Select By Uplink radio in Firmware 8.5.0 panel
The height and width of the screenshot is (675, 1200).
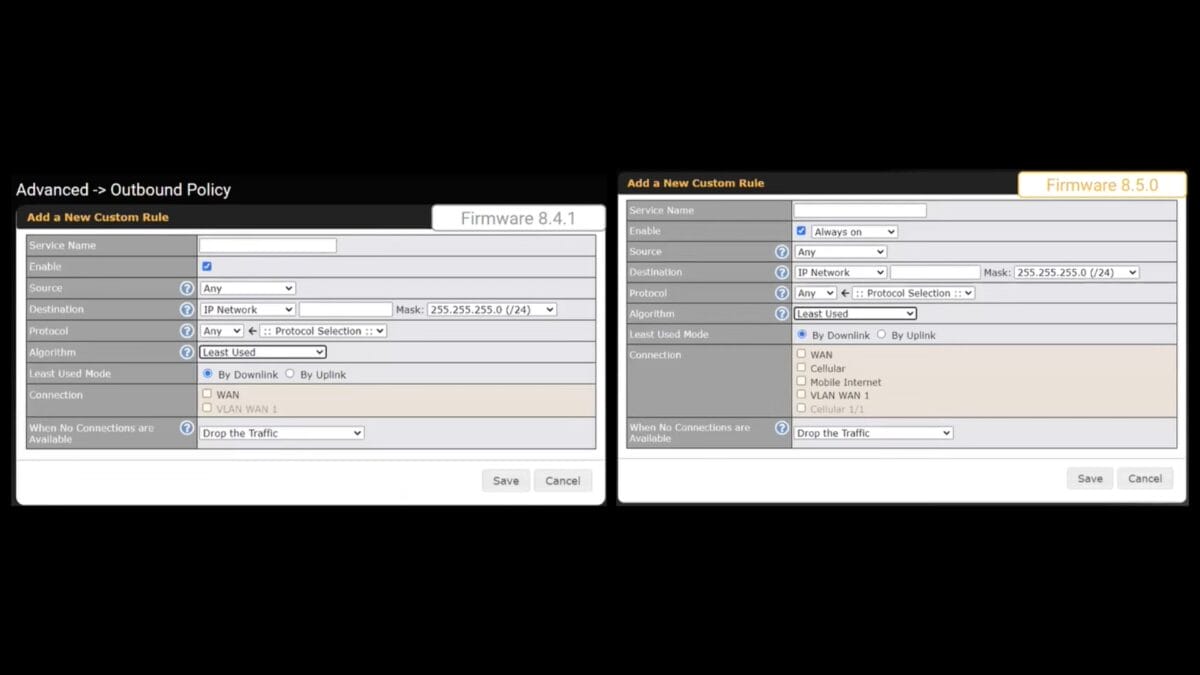pyautogui.click(x=881, y=335)
